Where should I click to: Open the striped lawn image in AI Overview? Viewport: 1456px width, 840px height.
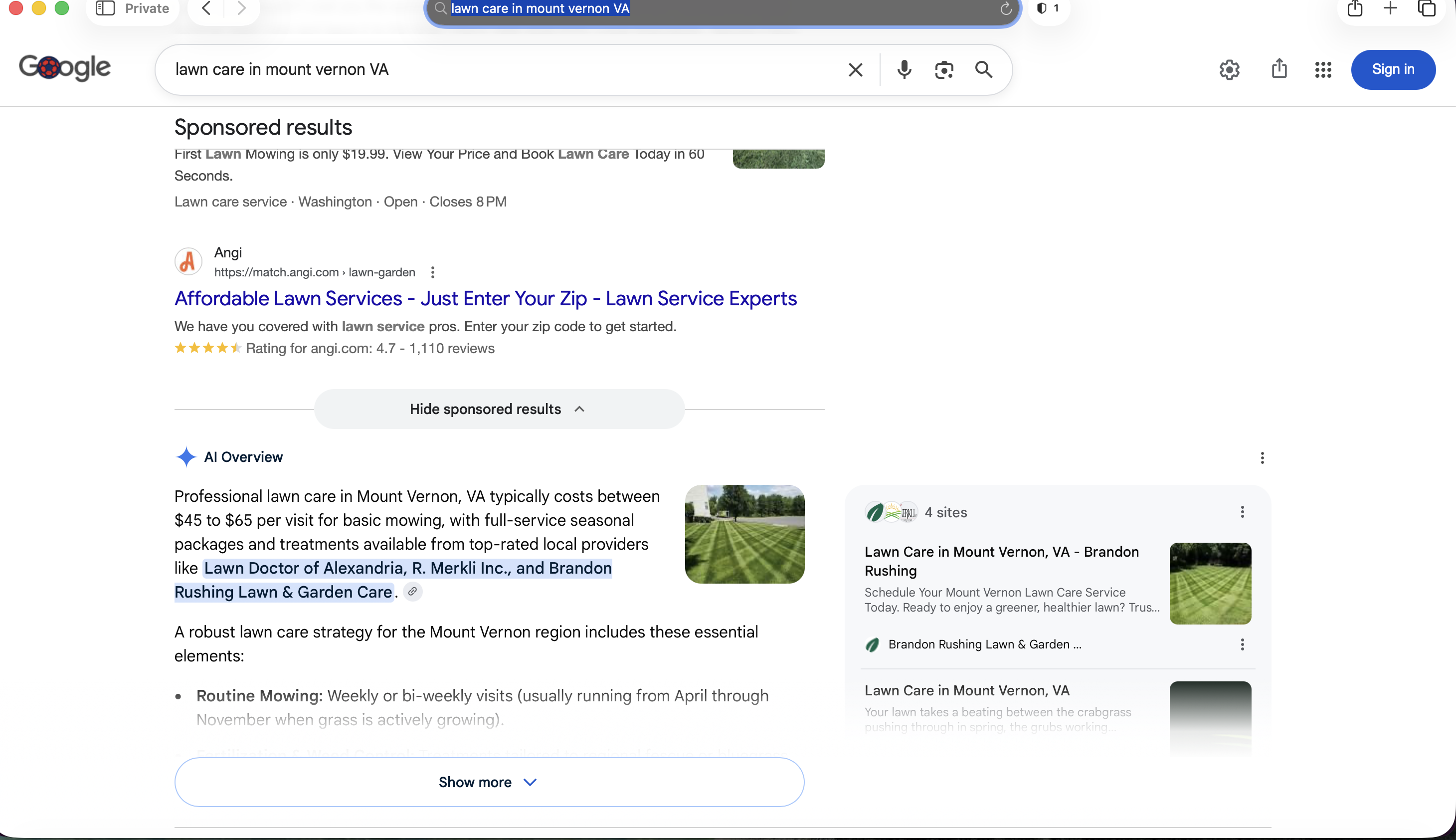[744, 534]
